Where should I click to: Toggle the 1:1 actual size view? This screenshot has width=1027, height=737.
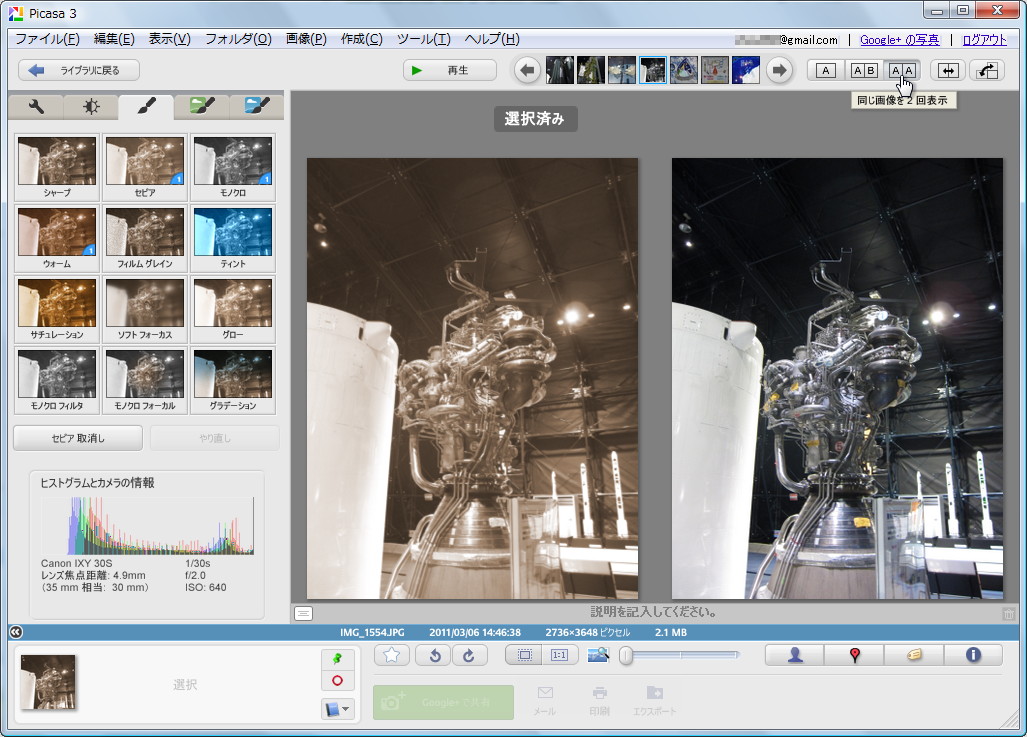[560, 655]
